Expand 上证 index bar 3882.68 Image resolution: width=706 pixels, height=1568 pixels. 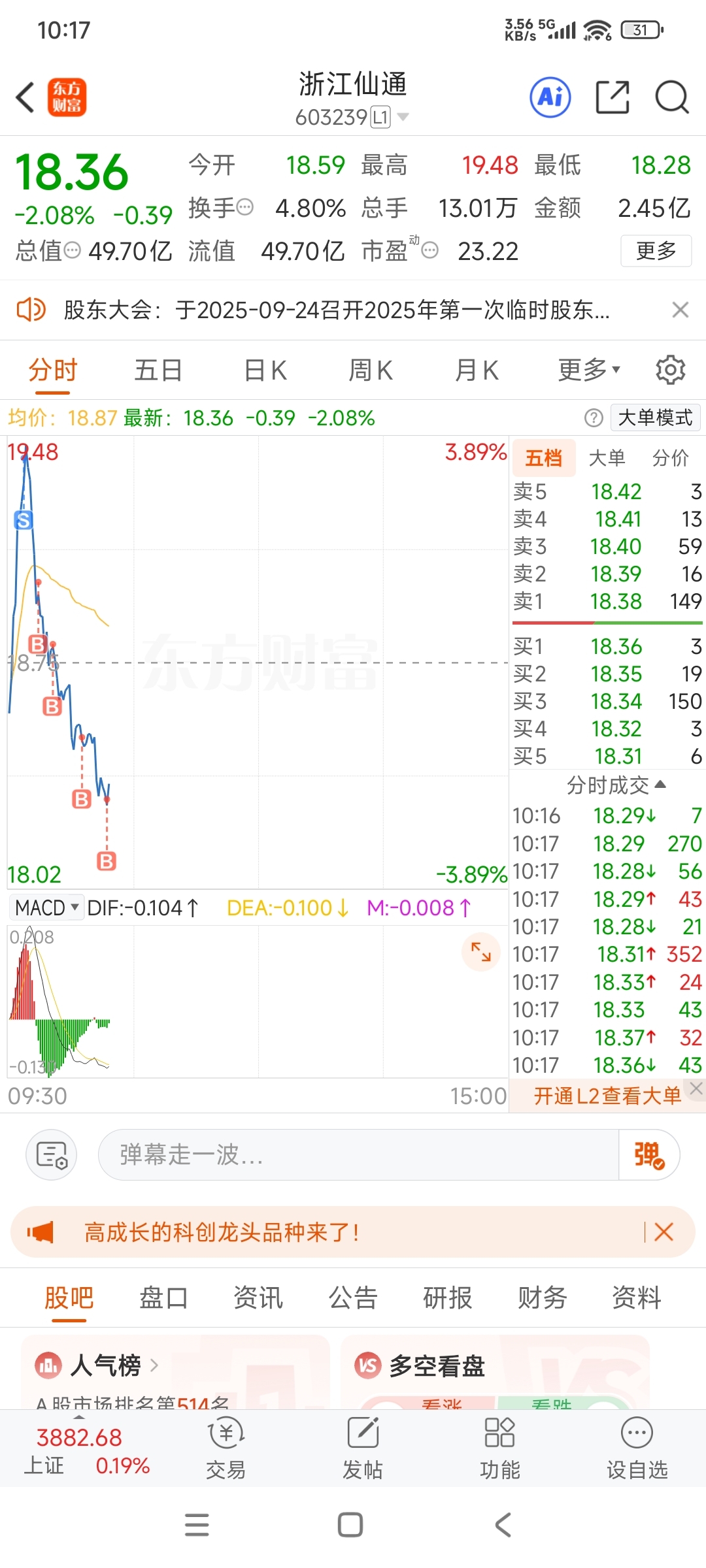[x=87, y=1450]
